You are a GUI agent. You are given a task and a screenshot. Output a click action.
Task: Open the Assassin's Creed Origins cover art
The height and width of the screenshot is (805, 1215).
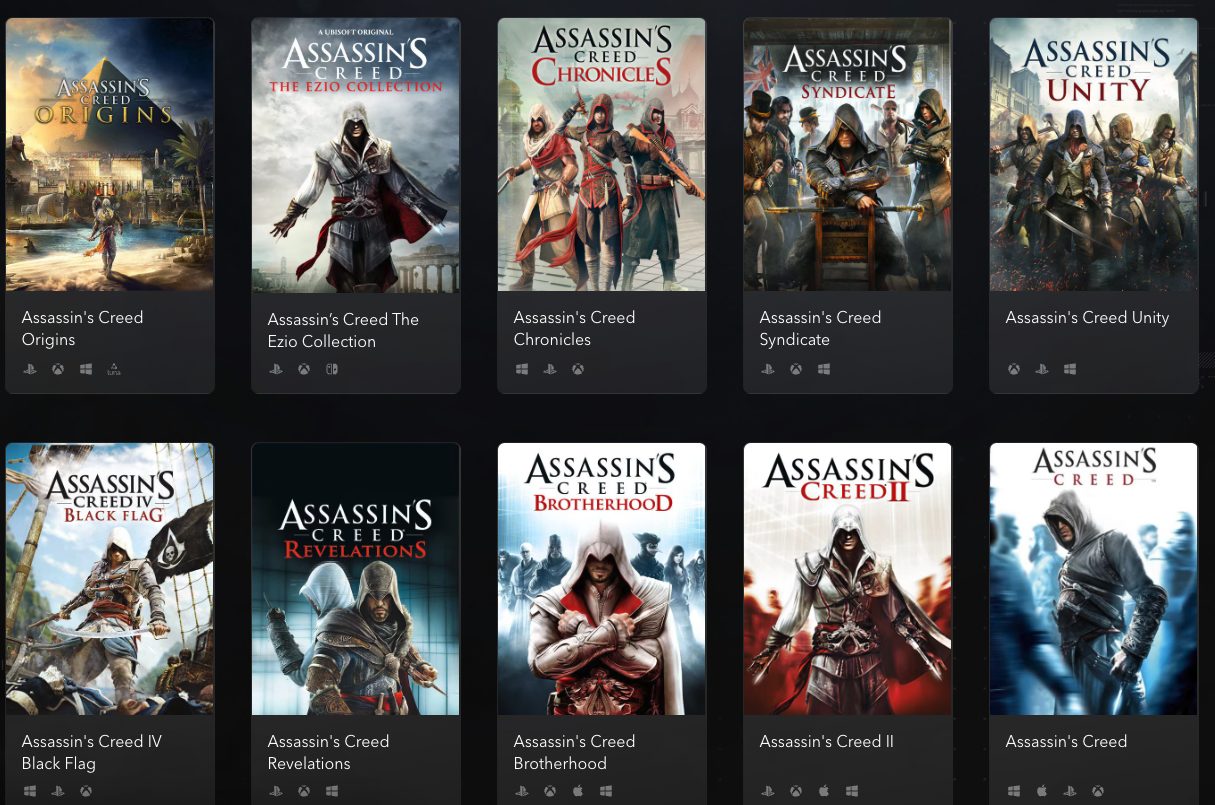[x=110, y=155]
